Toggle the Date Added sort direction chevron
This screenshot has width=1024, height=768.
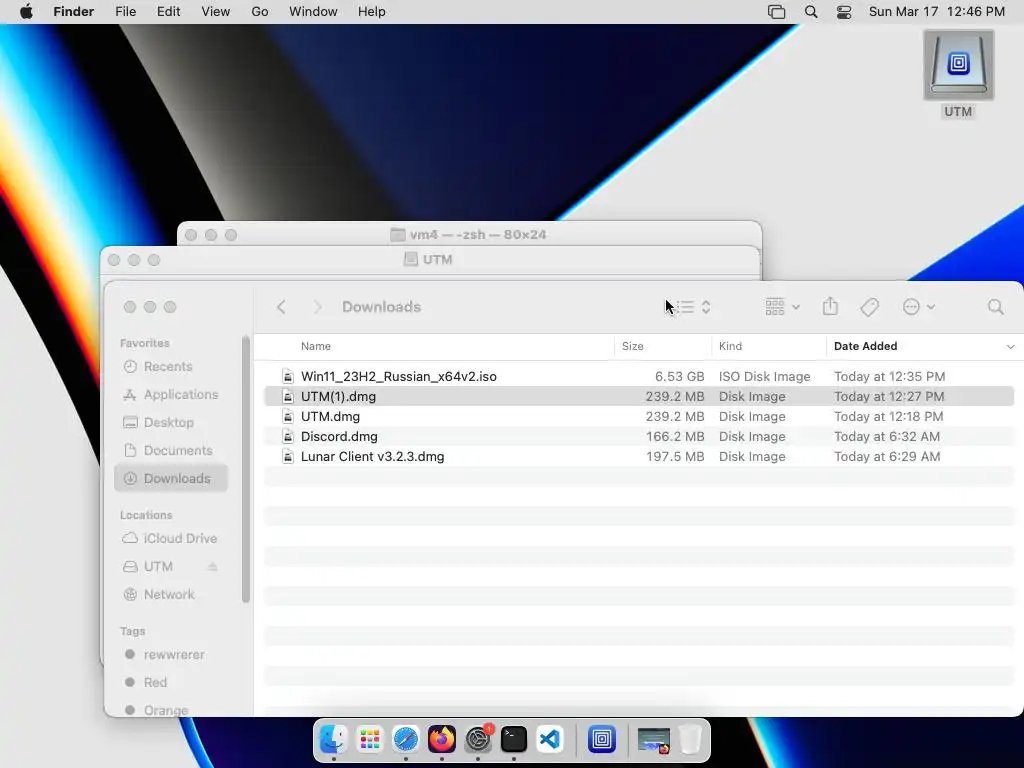coord(1010,347)
